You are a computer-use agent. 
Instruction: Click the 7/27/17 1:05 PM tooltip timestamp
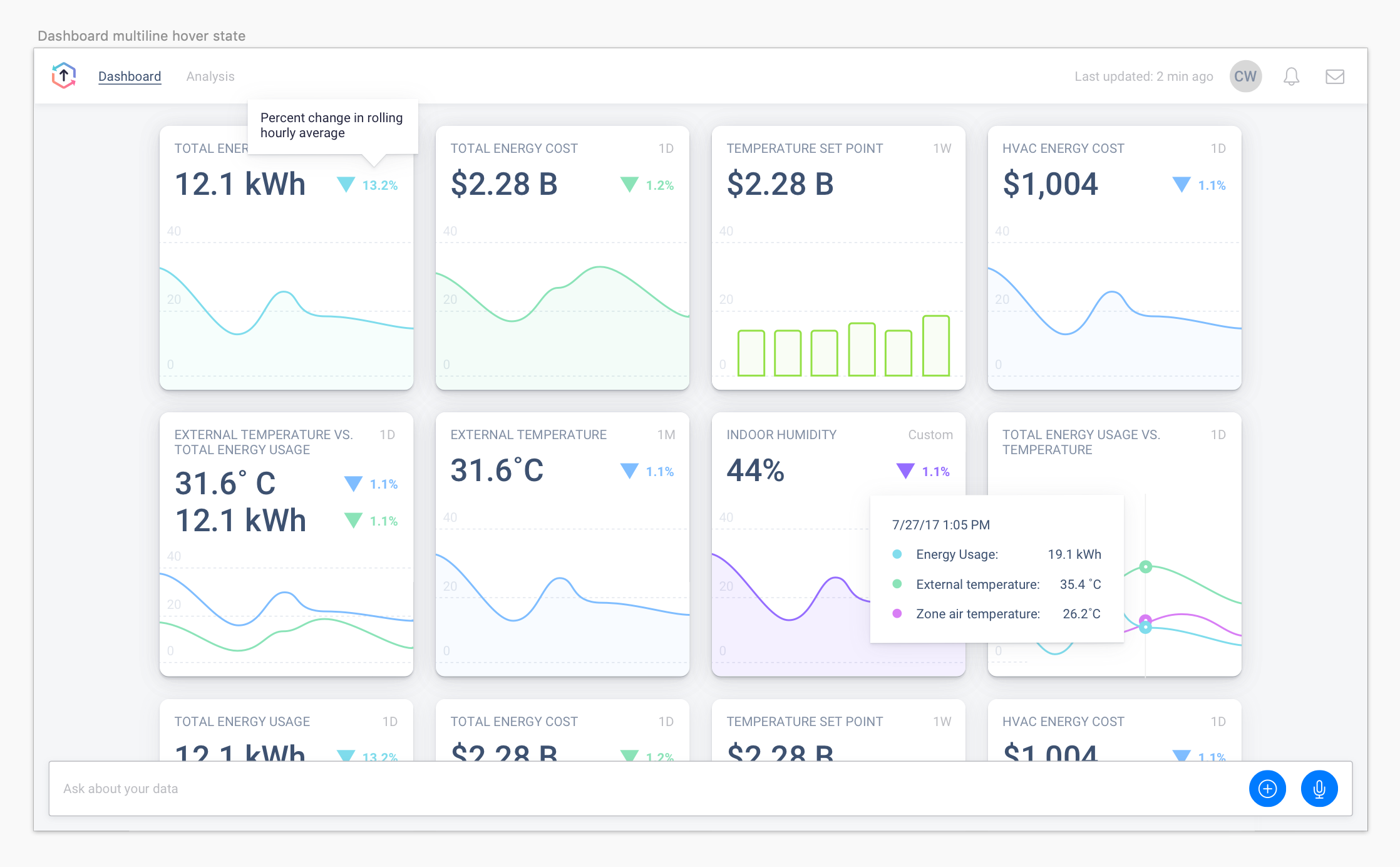941,525
